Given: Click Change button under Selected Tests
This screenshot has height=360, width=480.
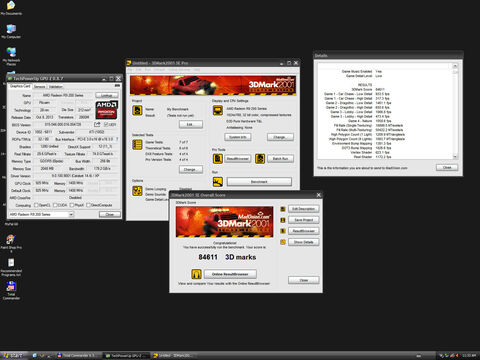Looking at the screenshot, I should tap(191, 169).
